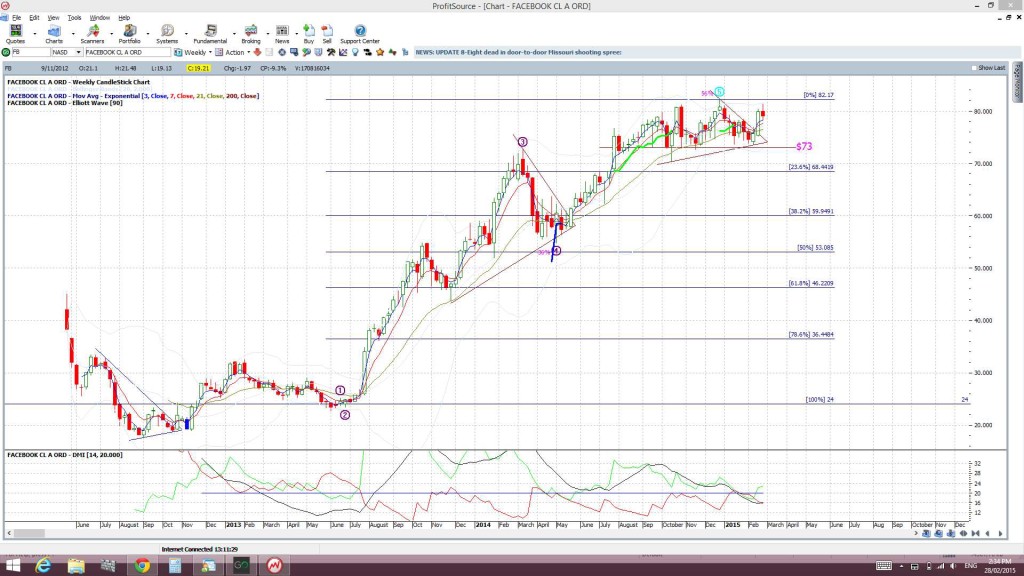Click the FB symbol input field
The image size is (1024, 576).
coord(31,52)
